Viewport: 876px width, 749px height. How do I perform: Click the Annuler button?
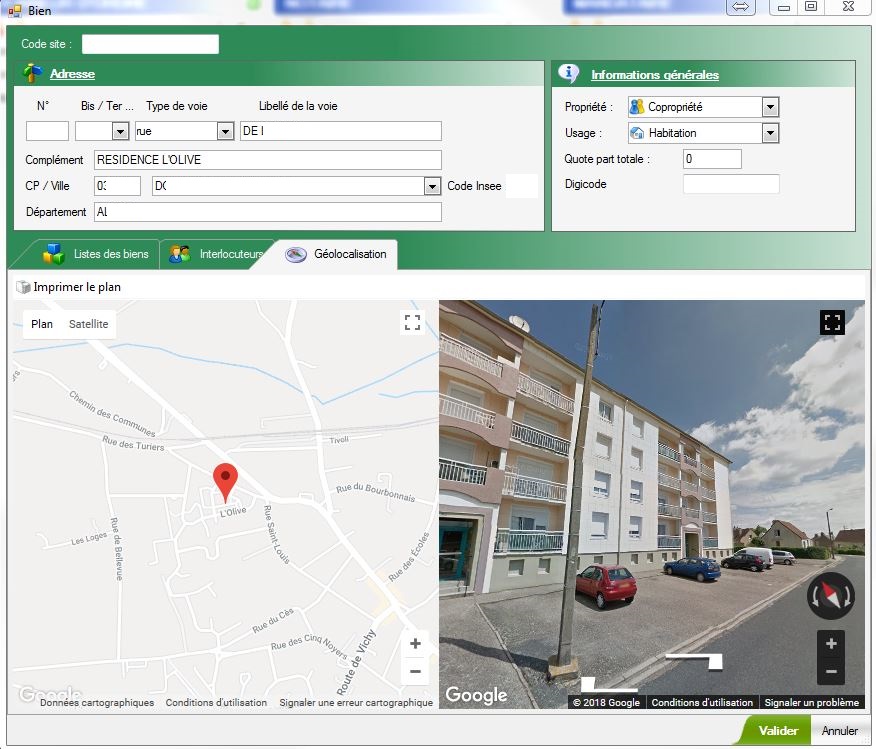point(840,731)
